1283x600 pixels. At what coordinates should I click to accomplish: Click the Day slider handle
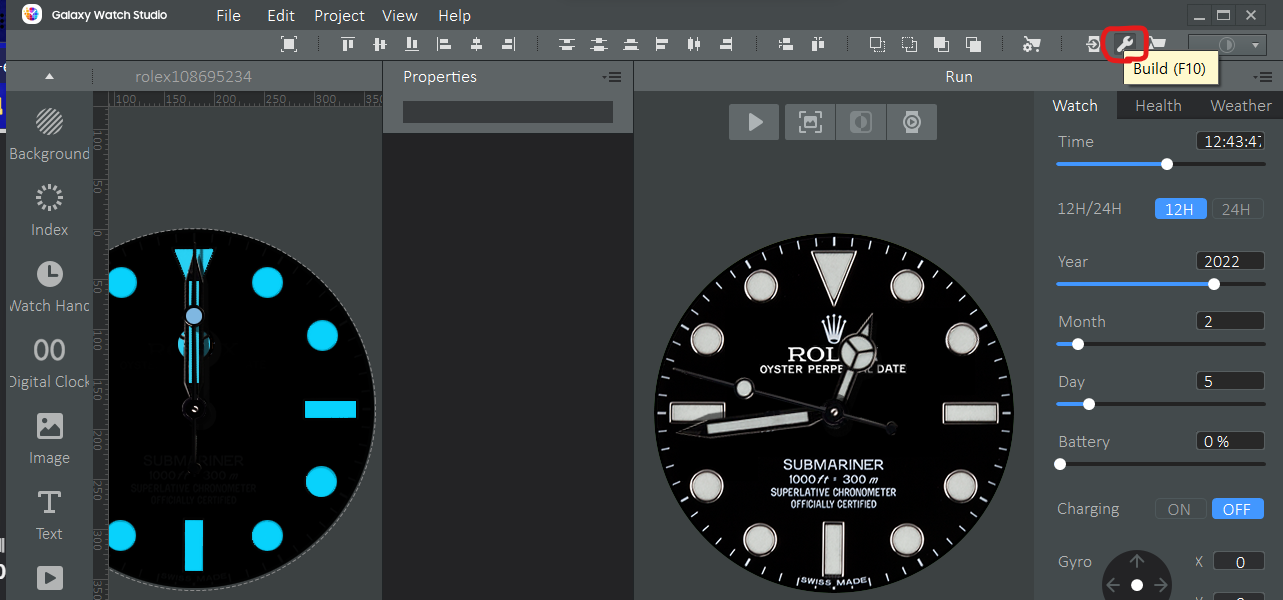1089,404
